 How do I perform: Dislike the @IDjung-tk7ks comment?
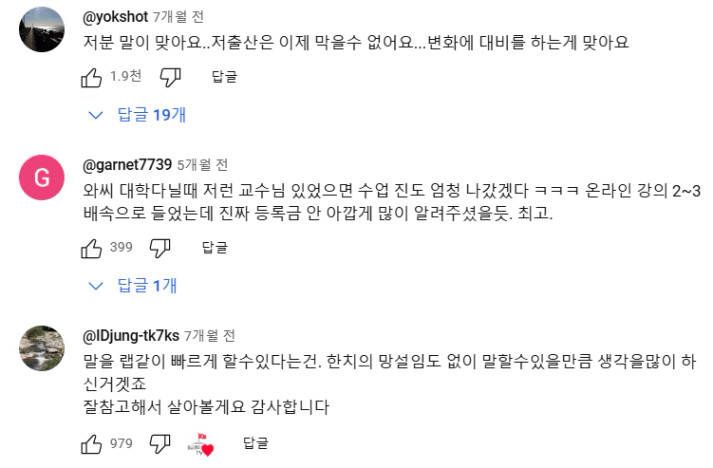click(159, 443)
